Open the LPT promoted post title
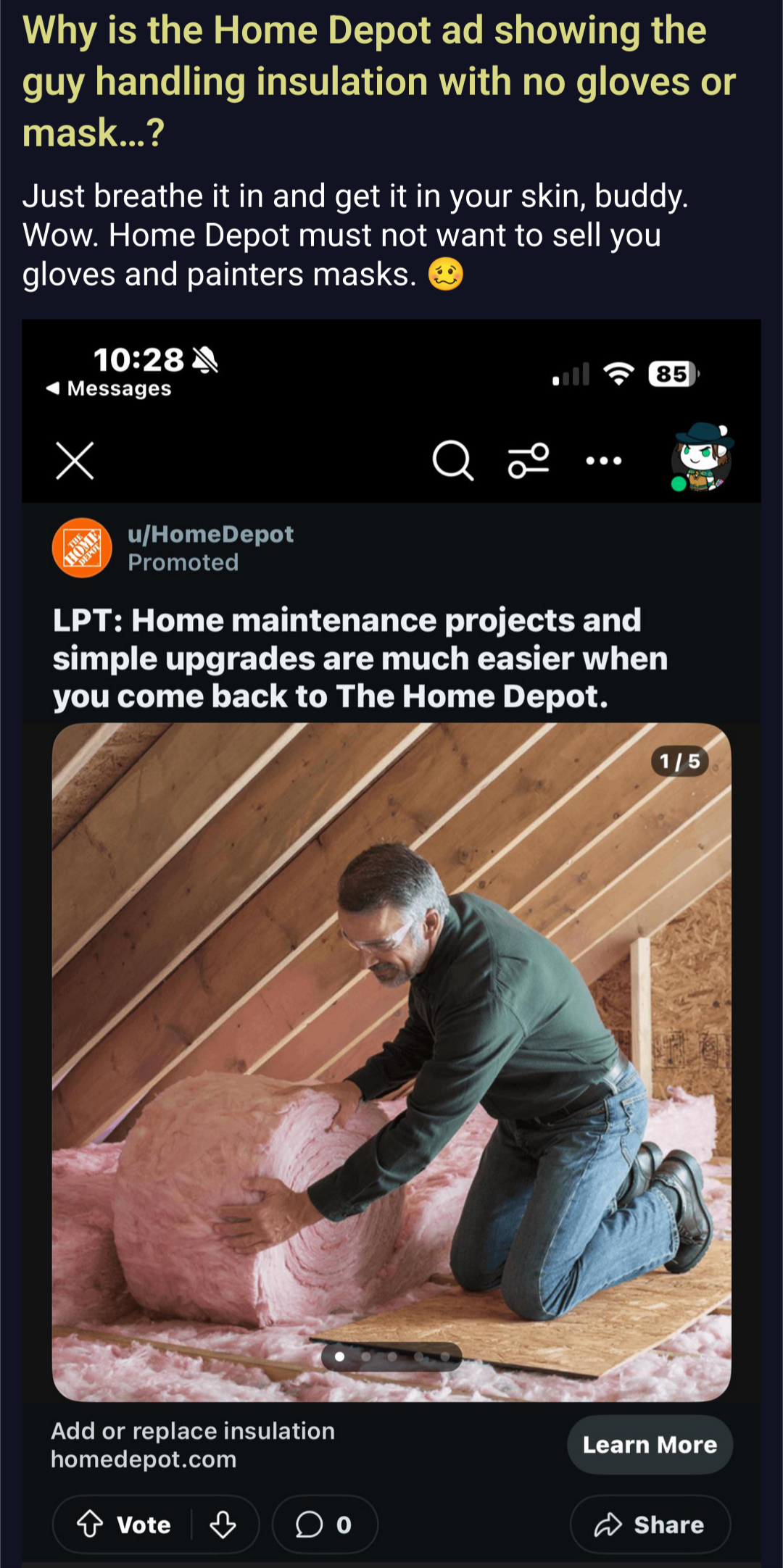Viewport: 783px width, 1568px height. [360, 658]
